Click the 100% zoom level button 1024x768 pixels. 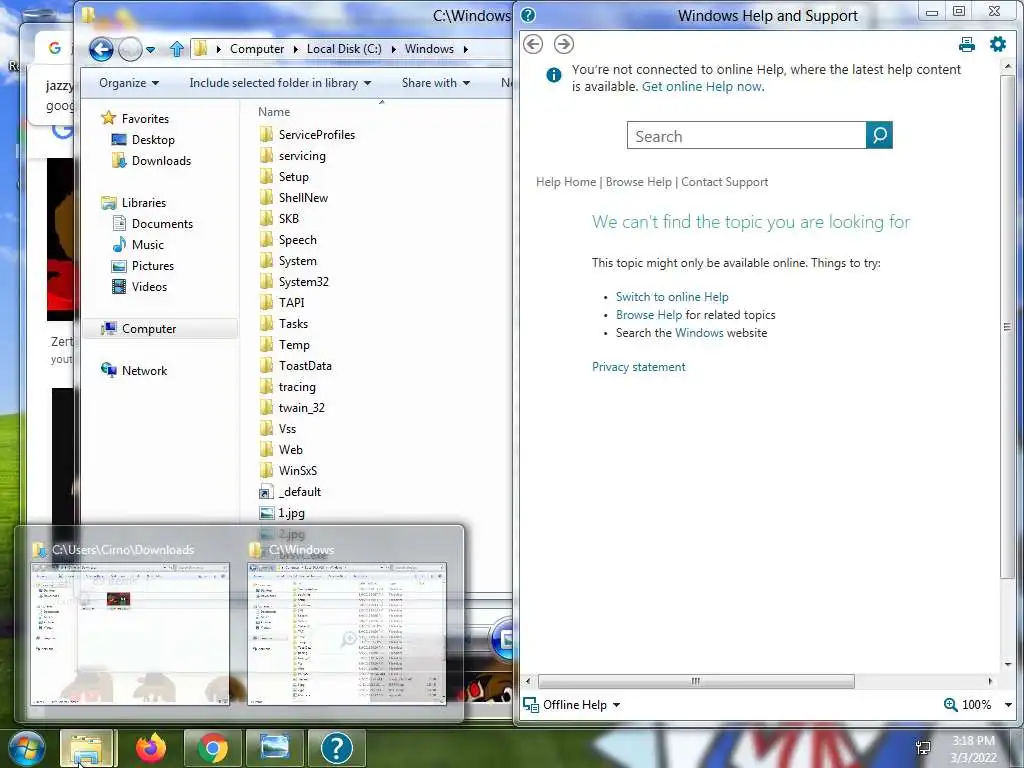point(968,705)
